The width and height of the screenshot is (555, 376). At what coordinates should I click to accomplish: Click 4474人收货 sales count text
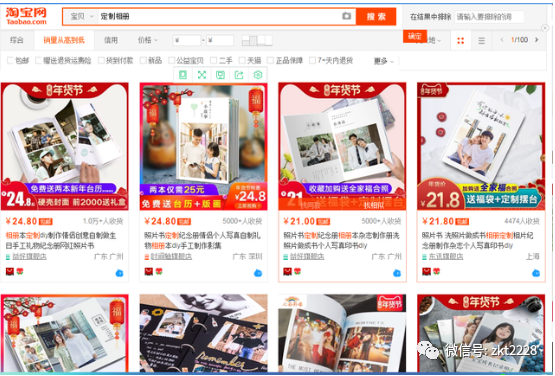522,221
